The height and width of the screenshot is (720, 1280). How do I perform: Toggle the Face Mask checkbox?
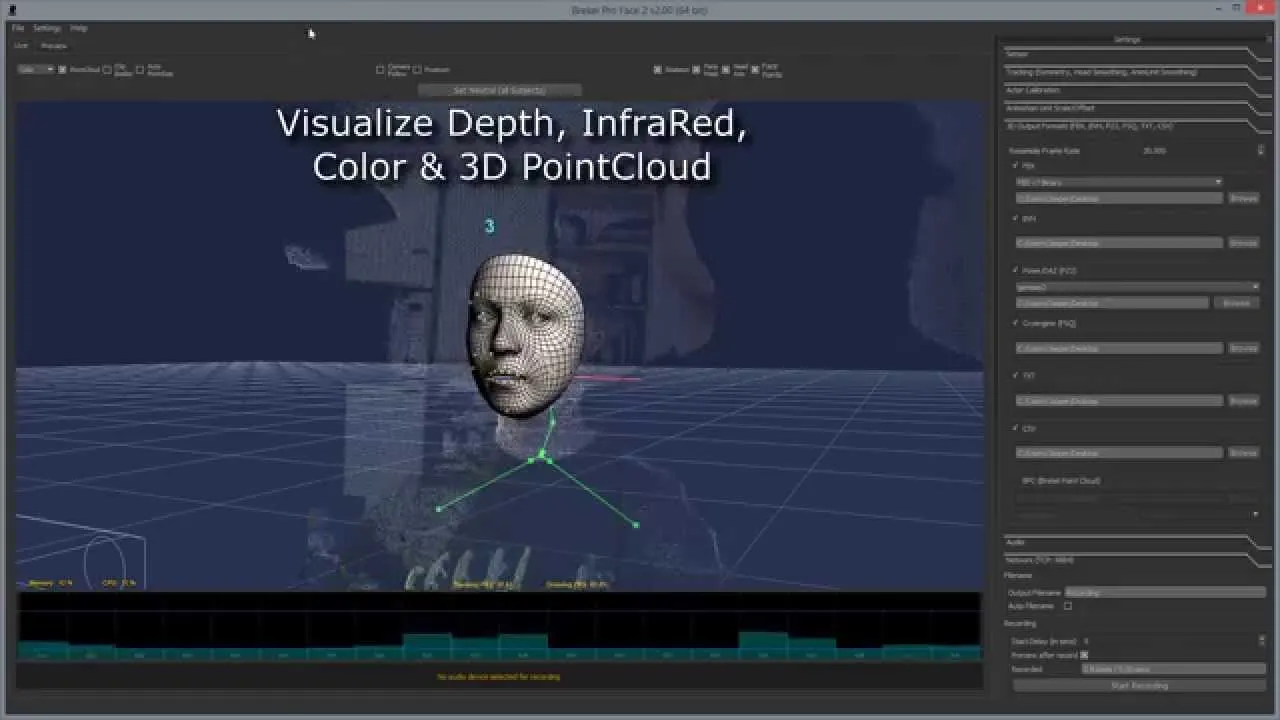click(697, 69)
